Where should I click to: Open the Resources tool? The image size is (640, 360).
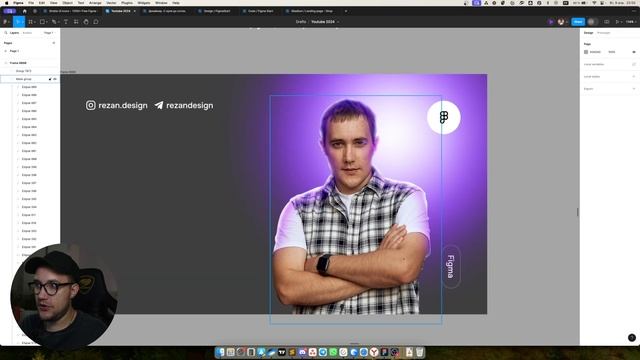76,22
